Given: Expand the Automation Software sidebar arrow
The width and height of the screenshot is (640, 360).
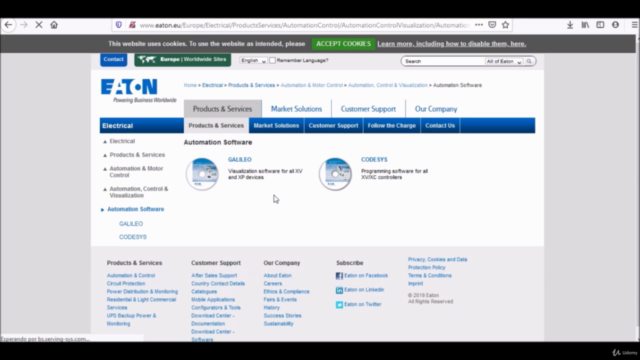Looking at the screenshot, I should click(102, 210).
